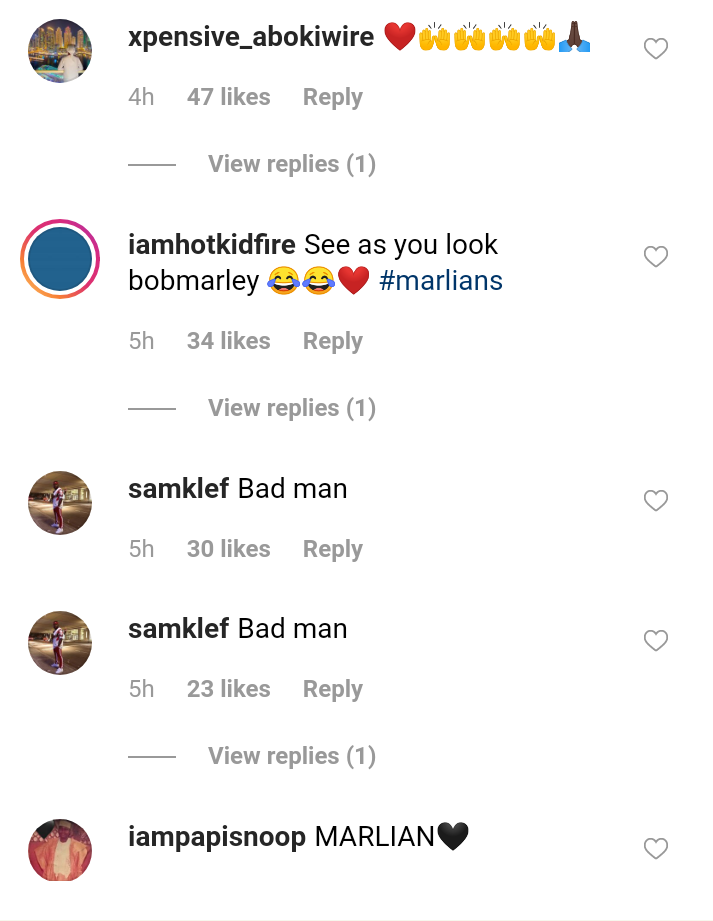Viewport: 713px width, 921px height.
Task: Expand replies under xpensive_abokiwire's comment
Action: 292,164
